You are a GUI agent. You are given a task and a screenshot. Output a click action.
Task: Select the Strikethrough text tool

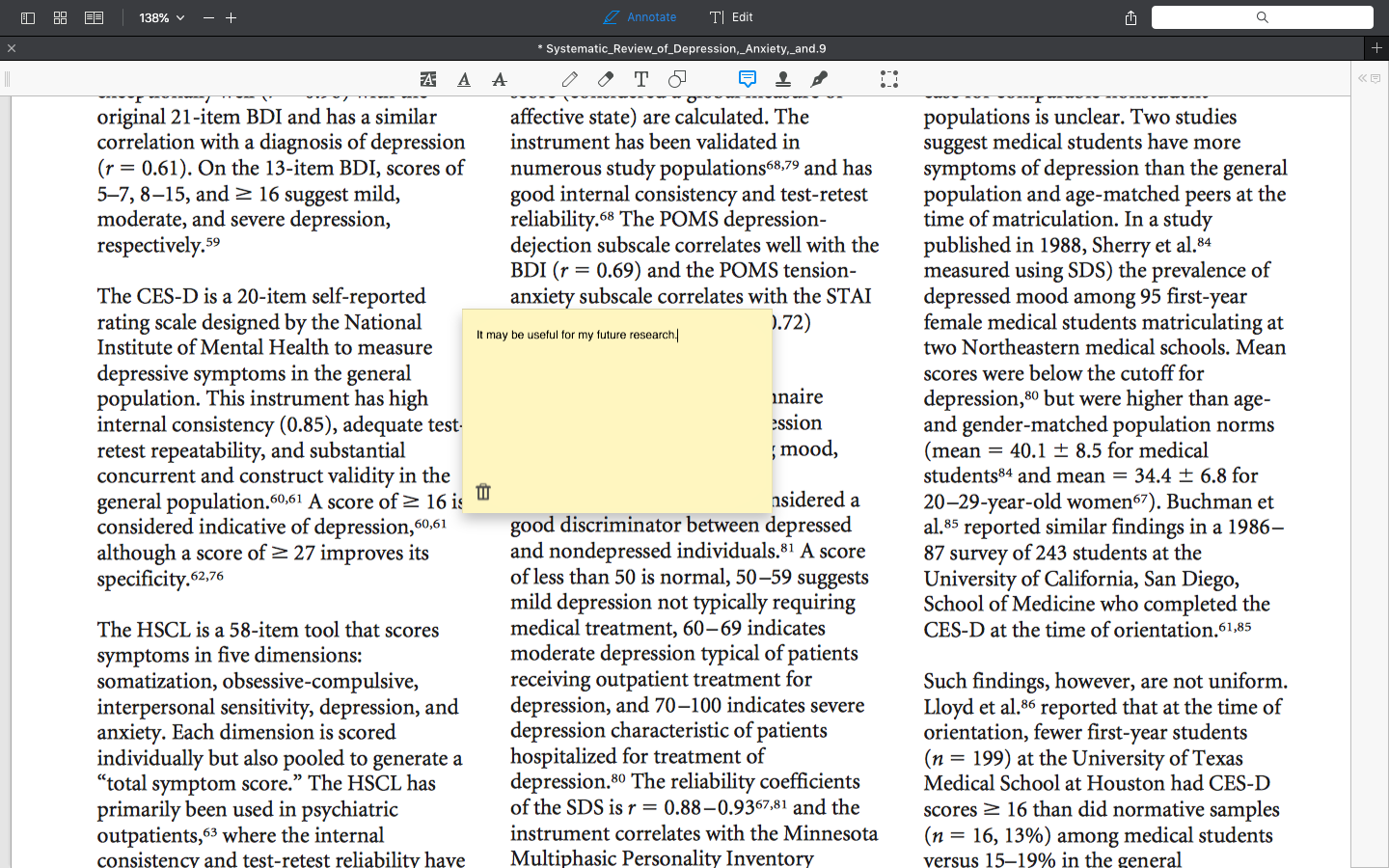500,79
